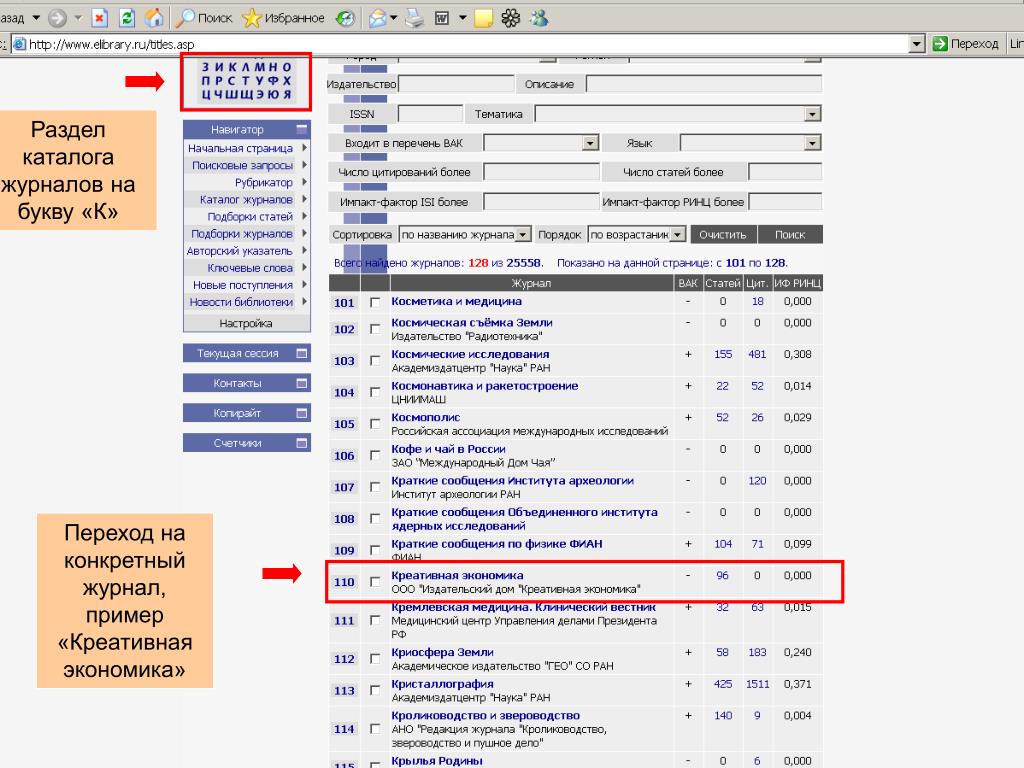
Task: Select letter М in alphabet index
Action: click(259, 67)
